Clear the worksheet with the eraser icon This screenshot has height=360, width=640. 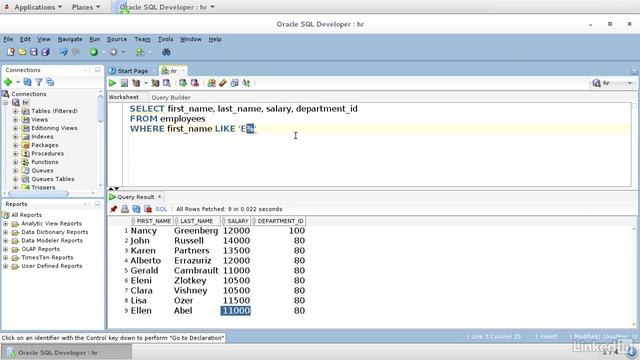(x=222, y=83)
